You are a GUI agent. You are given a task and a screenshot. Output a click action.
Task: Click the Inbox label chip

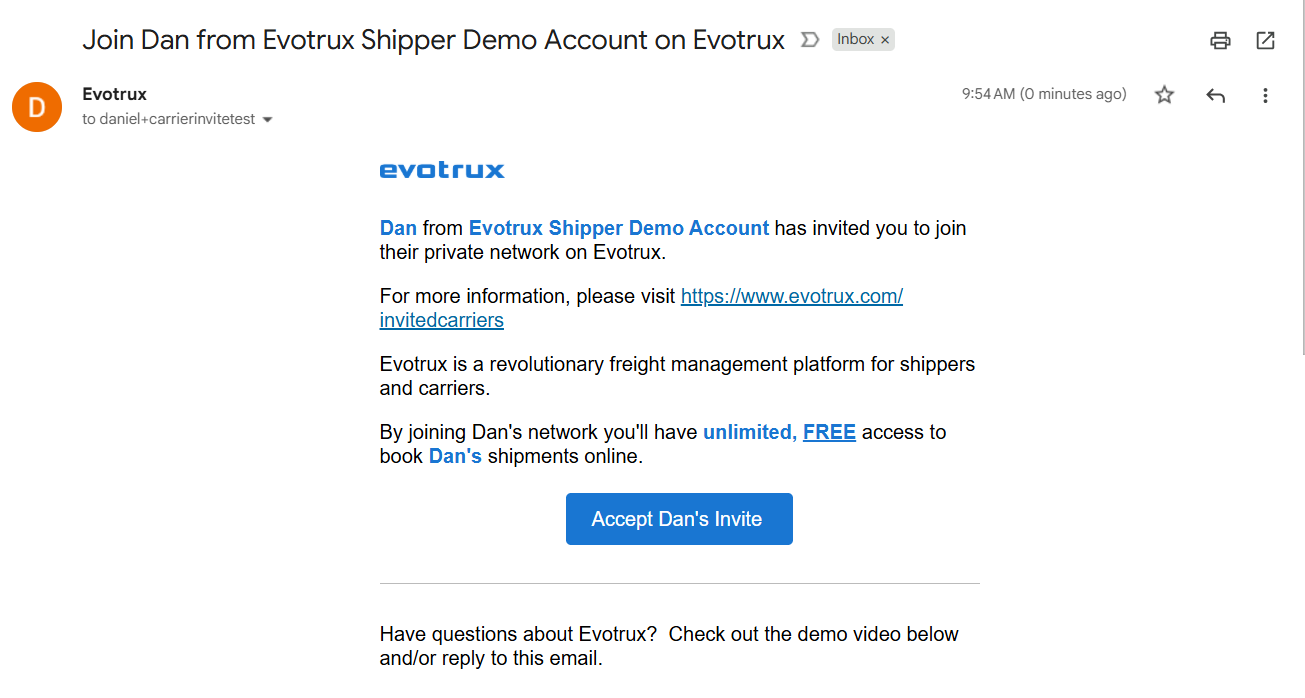[x=855, y=40]
